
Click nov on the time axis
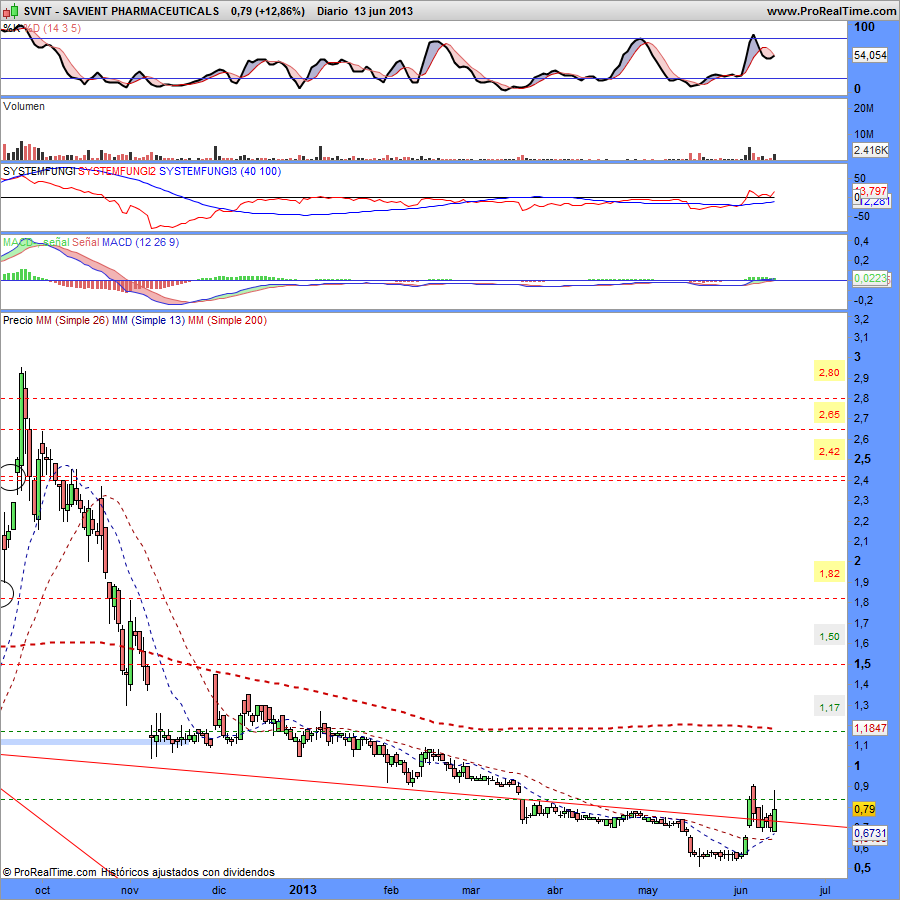(x=130, y=890)
